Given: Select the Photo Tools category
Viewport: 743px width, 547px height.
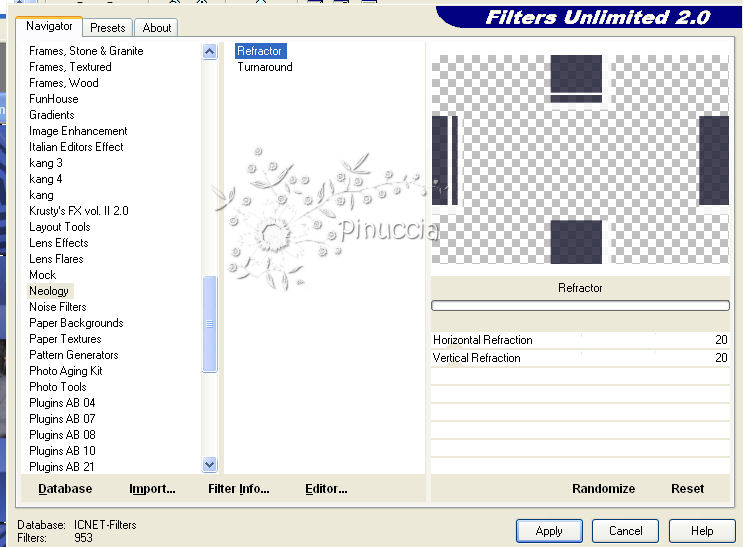Looking at the screenshot, I should coord(58,387).
